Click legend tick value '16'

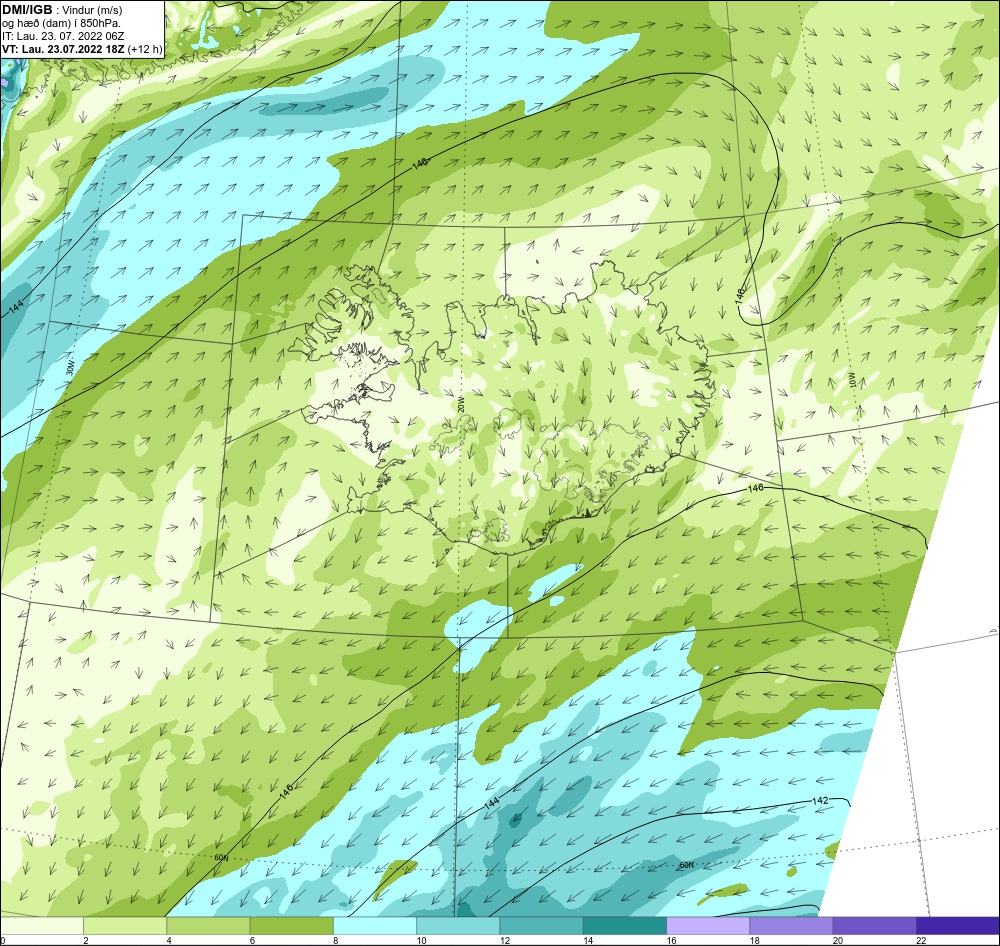(672, 940)
